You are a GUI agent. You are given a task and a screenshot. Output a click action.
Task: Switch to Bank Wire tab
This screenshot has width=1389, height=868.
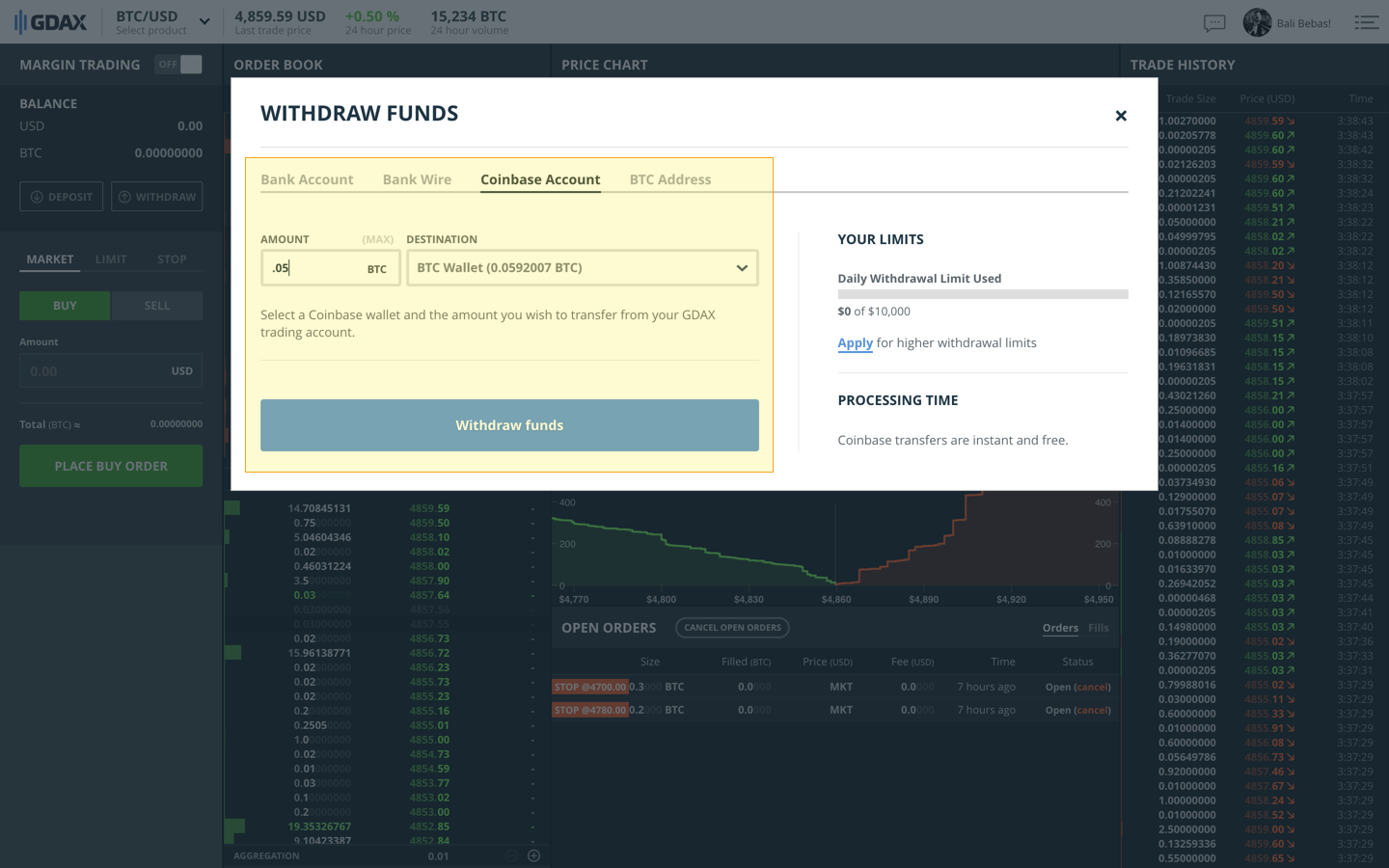417,179
